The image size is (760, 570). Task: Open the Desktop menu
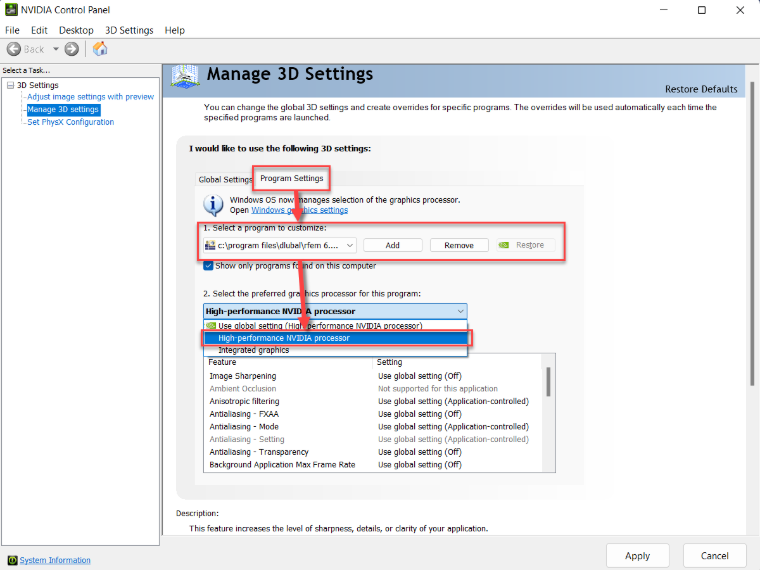[76, 30]
